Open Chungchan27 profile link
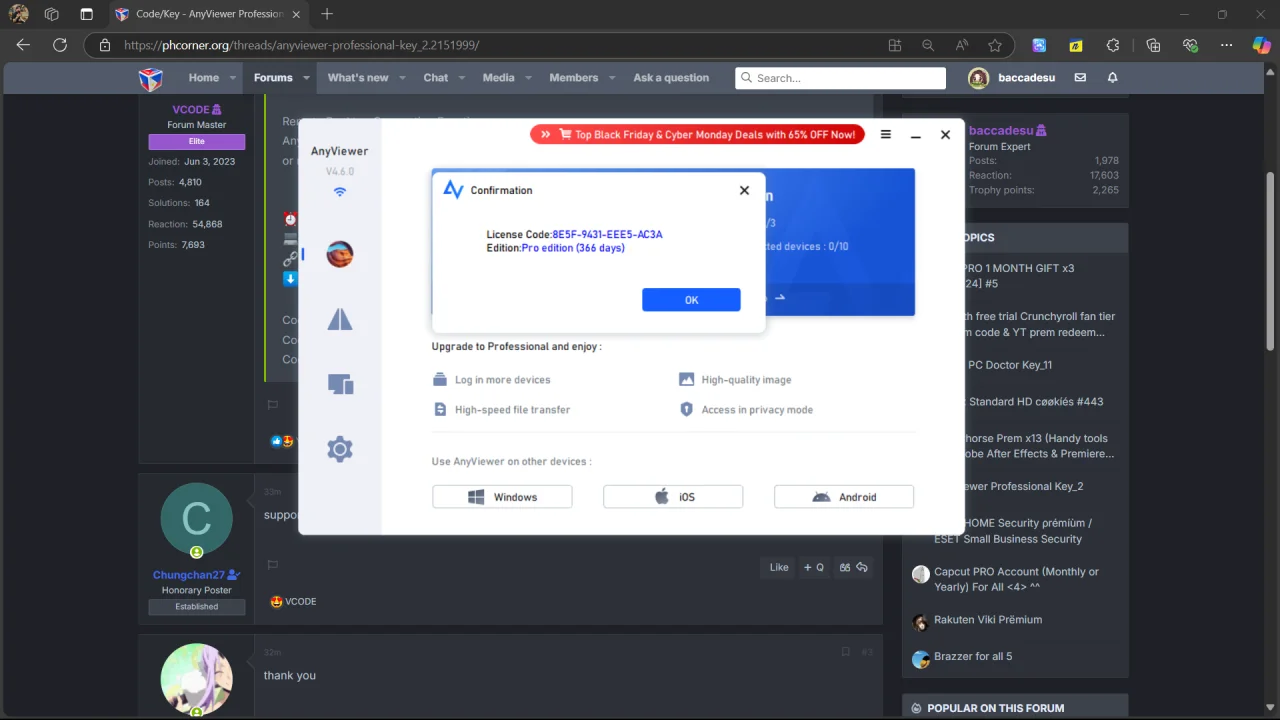The image size is (1280, 720). tap(189, 575)
